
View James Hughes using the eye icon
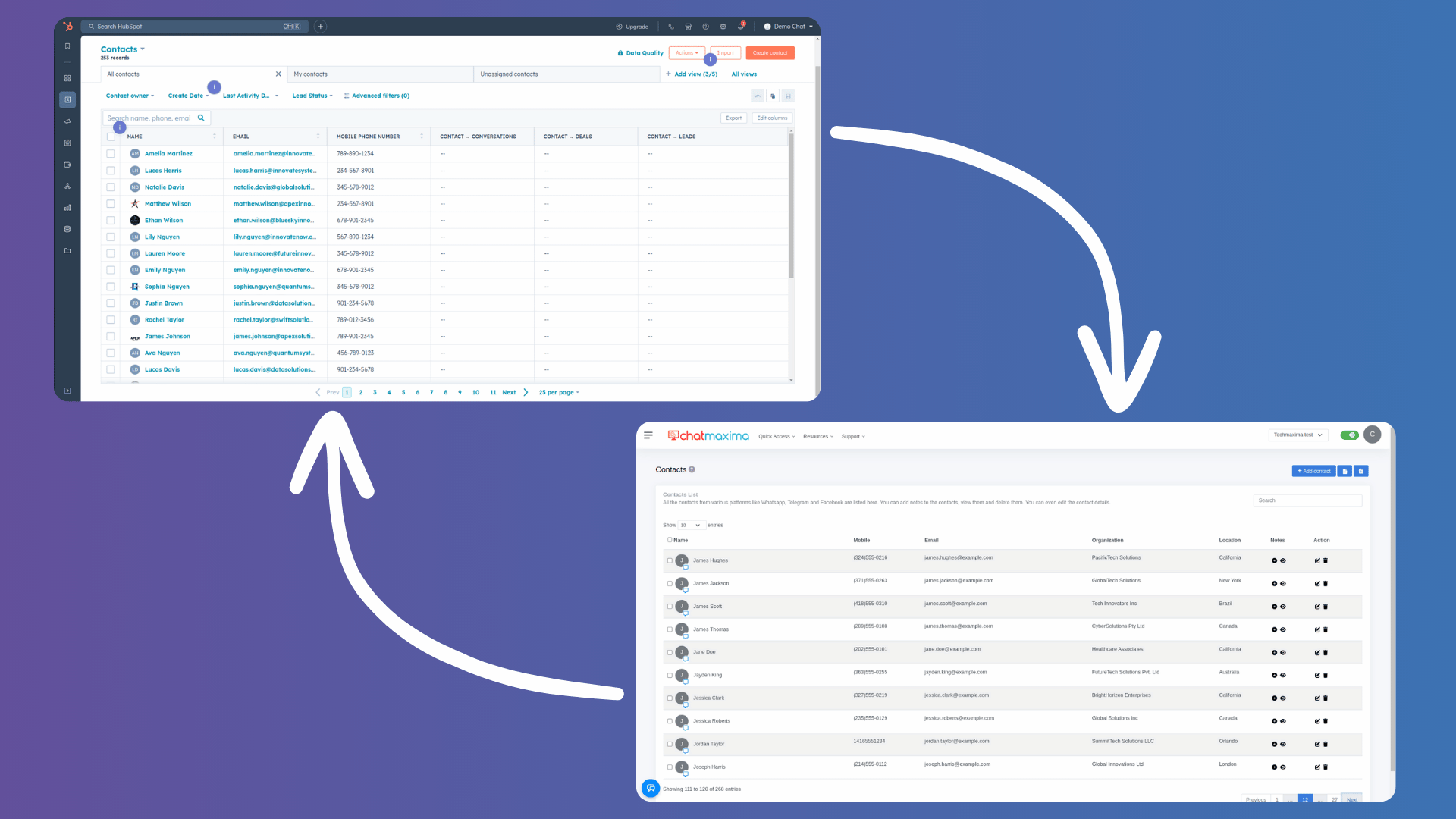click(x=1283, y=560)
